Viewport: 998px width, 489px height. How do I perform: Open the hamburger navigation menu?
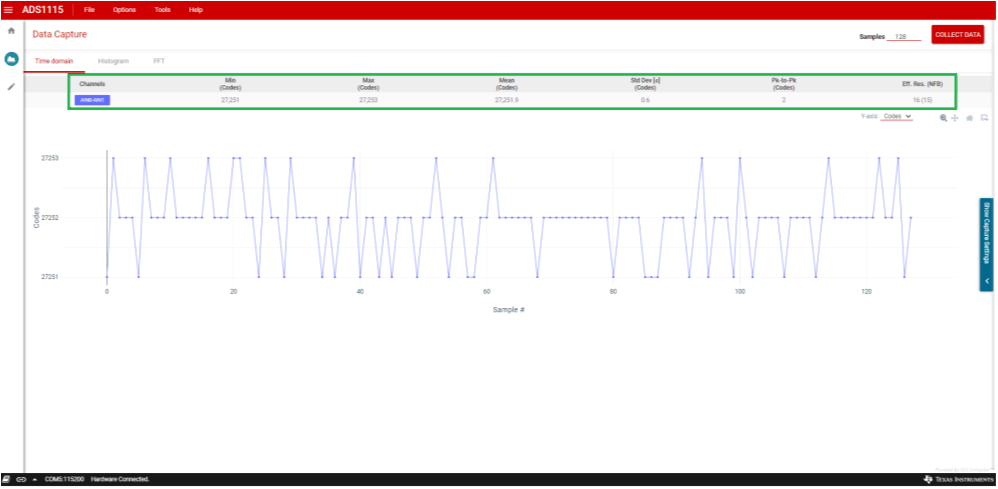8,10
